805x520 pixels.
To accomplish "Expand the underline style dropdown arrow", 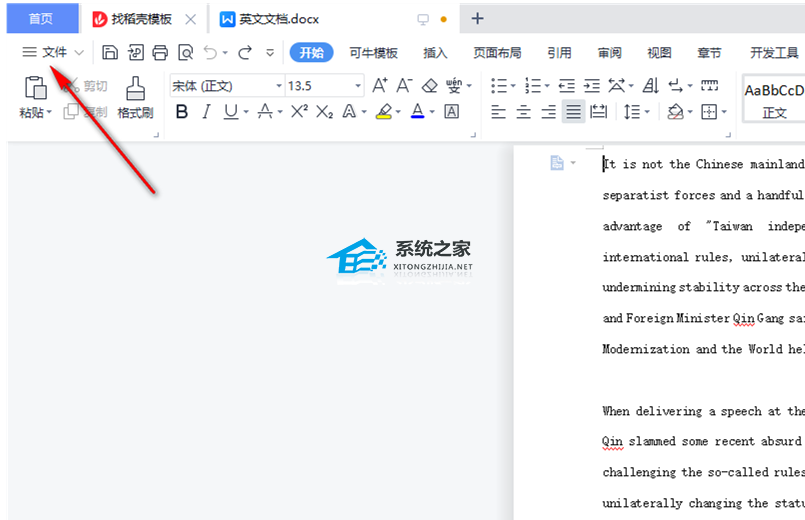I will point(246,111).
